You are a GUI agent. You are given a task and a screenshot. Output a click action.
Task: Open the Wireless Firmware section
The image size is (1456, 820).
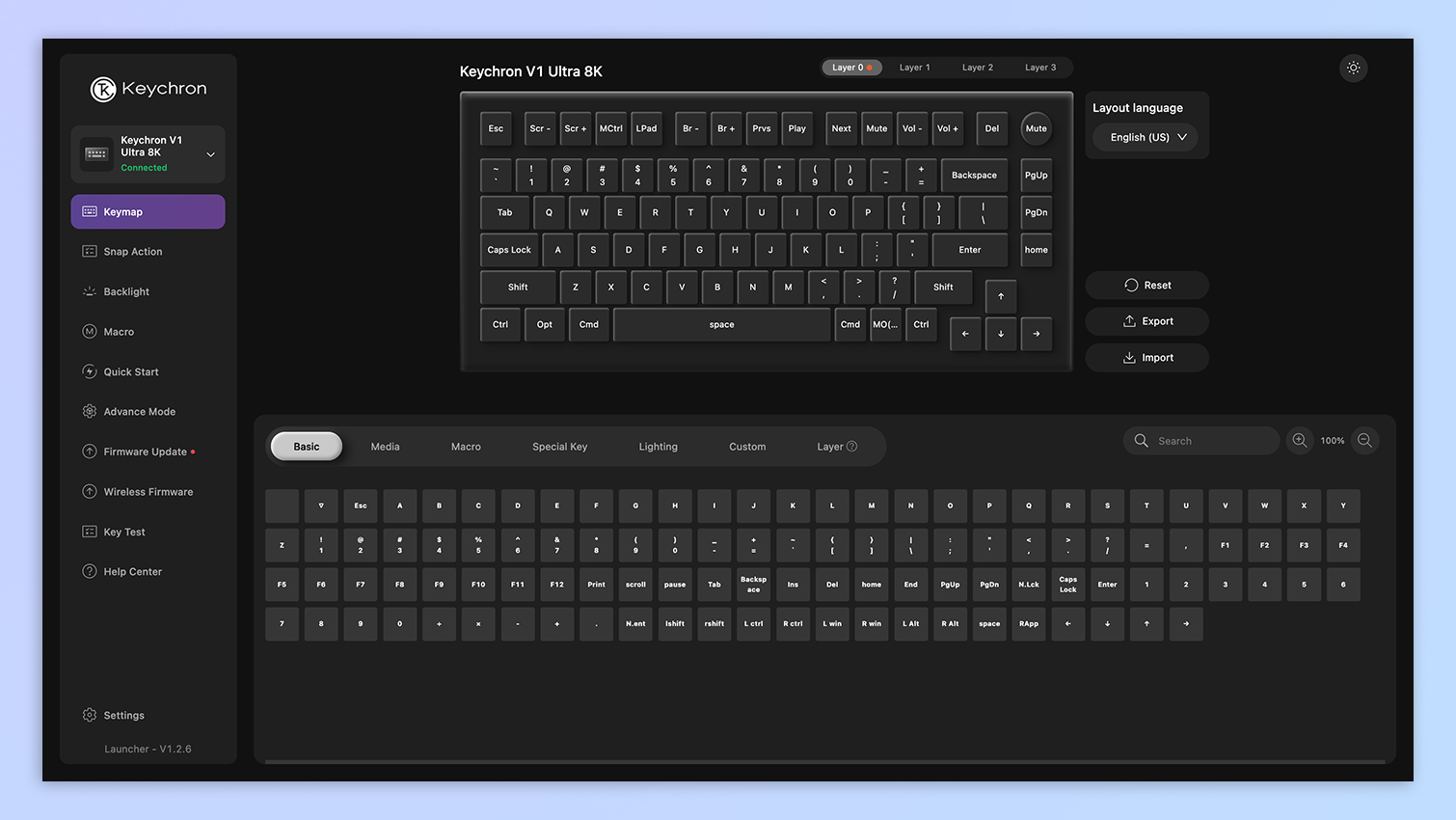coord(147,491)
